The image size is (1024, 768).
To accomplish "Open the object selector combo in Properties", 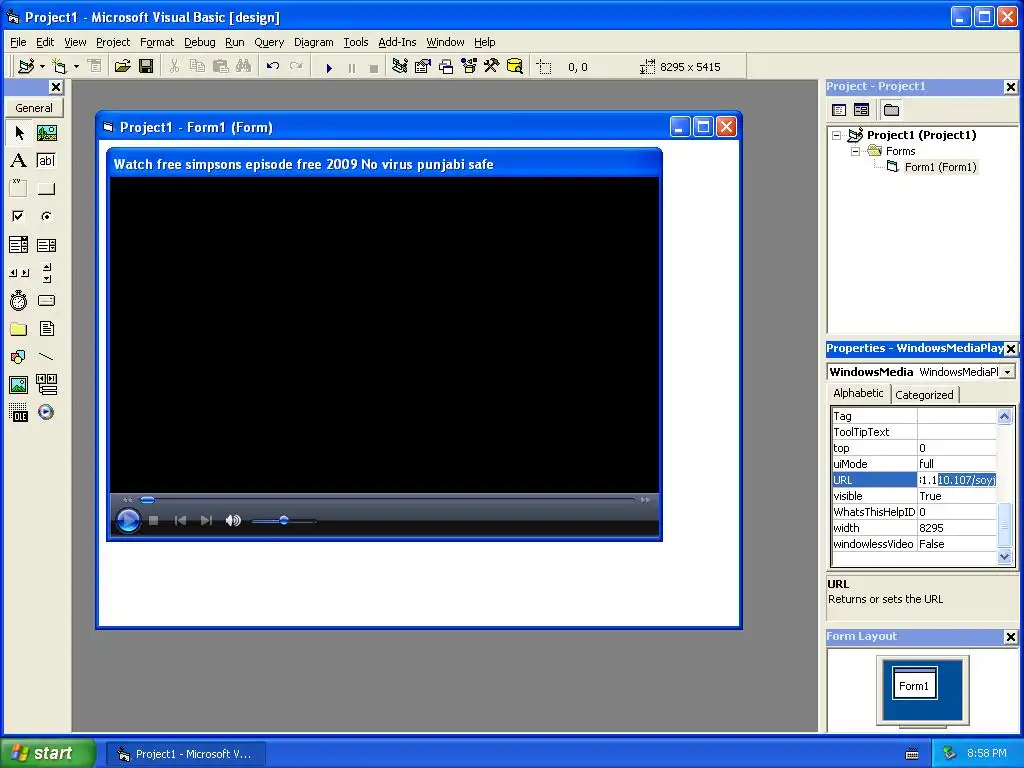I will [1008, 372].
